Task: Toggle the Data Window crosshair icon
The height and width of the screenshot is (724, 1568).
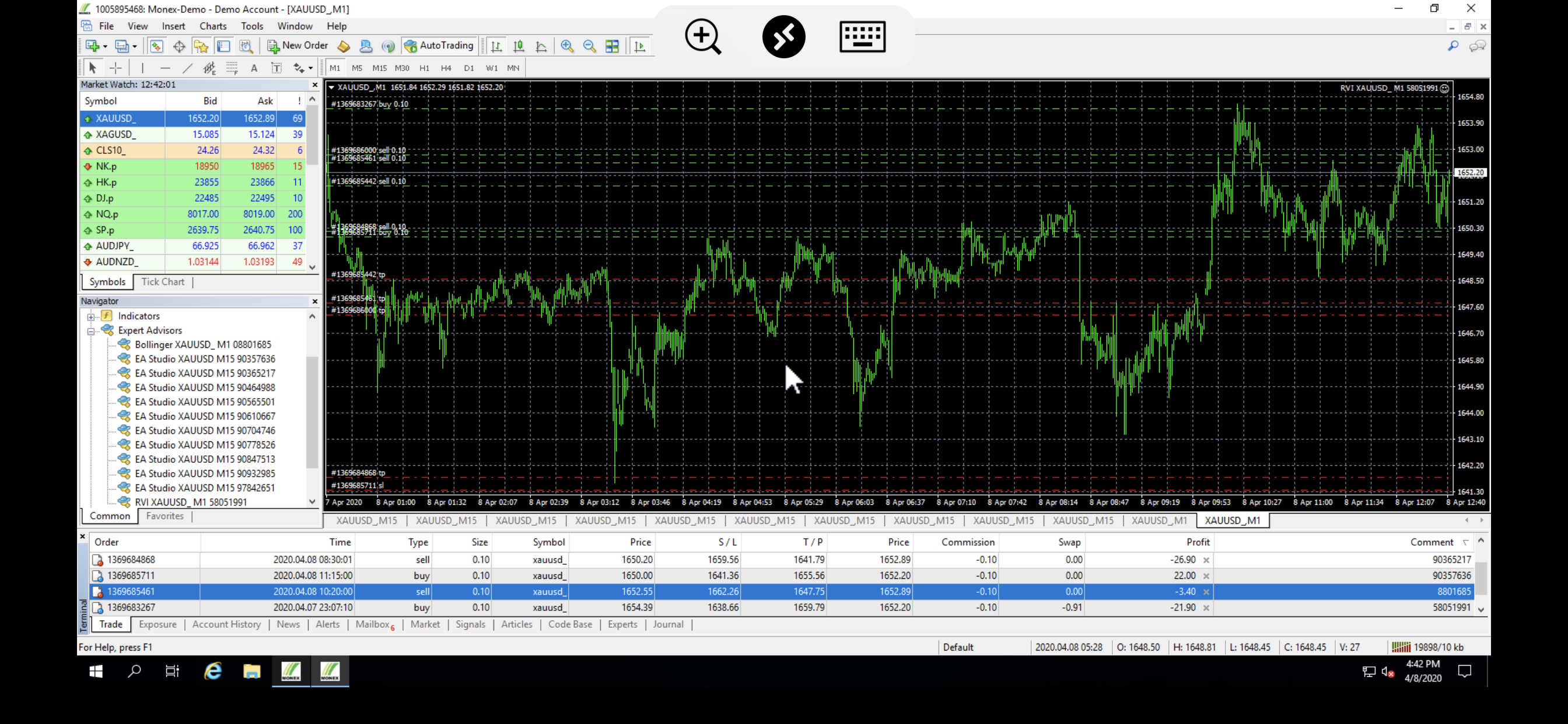Action: [179, 45]
